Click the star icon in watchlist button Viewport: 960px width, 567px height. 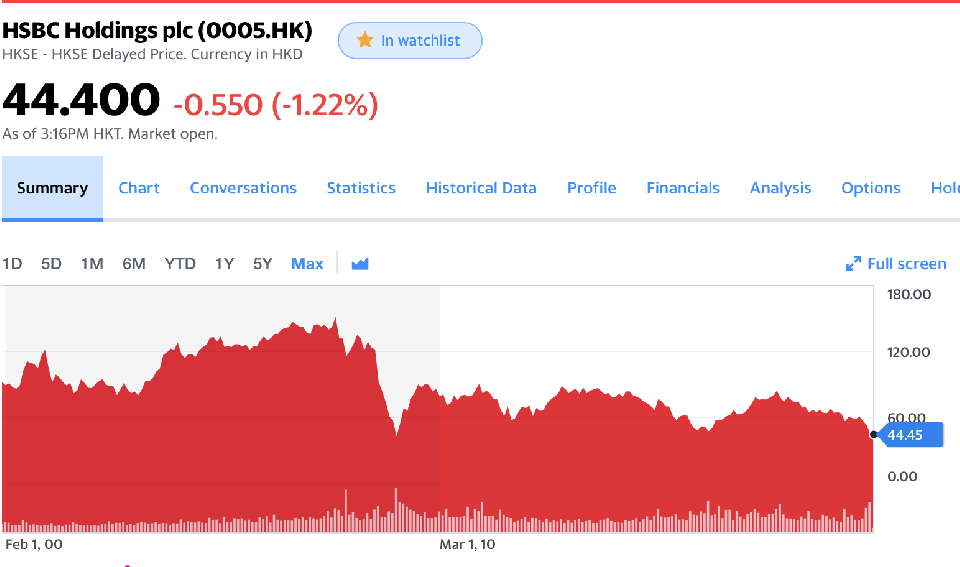click(x=365, y=40)
